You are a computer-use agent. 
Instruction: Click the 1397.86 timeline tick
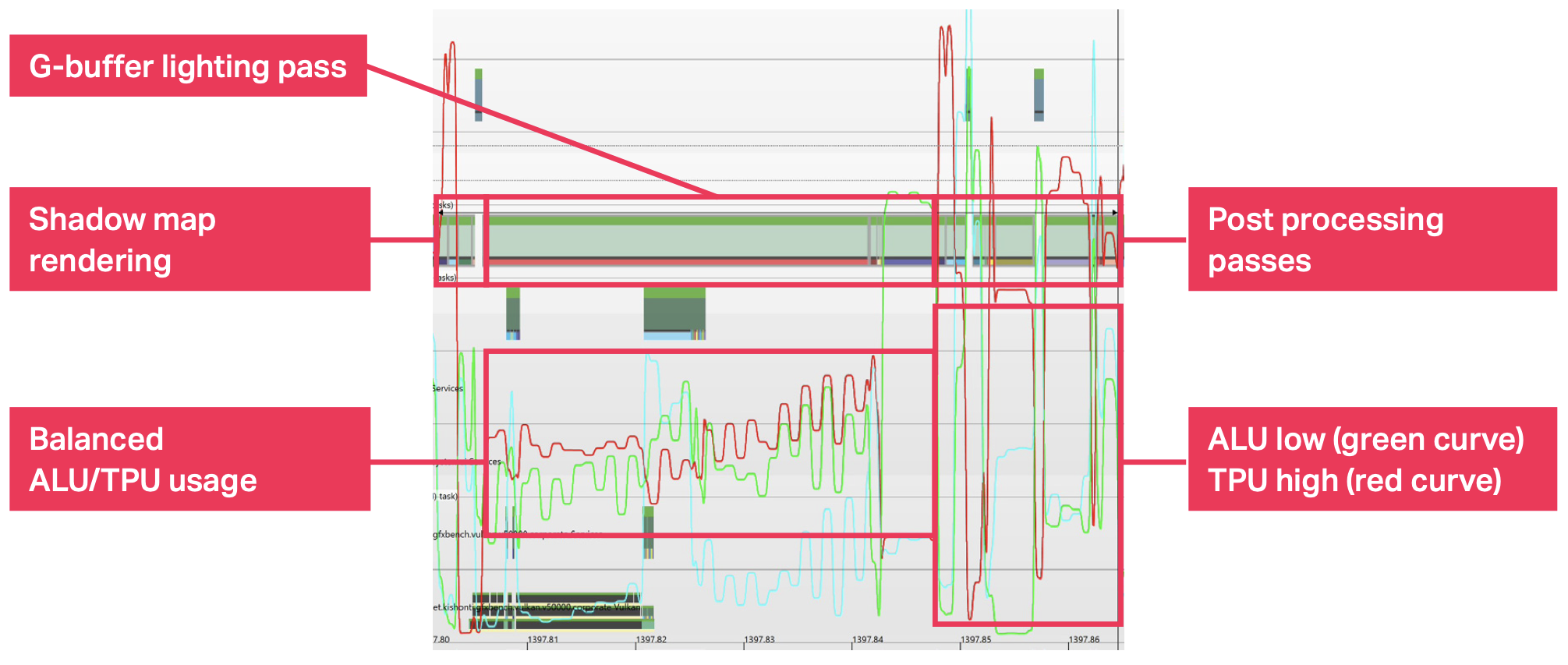coord(1084,639)
